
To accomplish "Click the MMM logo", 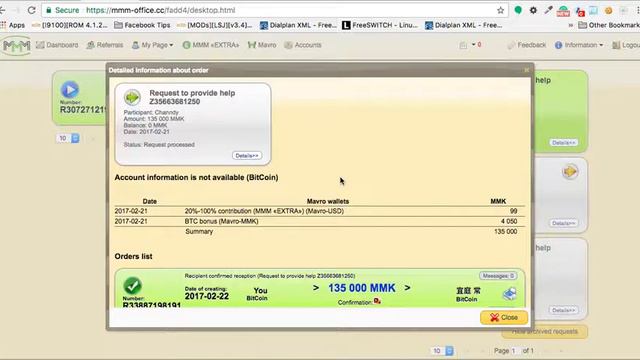I will click(x=17, y=45).
